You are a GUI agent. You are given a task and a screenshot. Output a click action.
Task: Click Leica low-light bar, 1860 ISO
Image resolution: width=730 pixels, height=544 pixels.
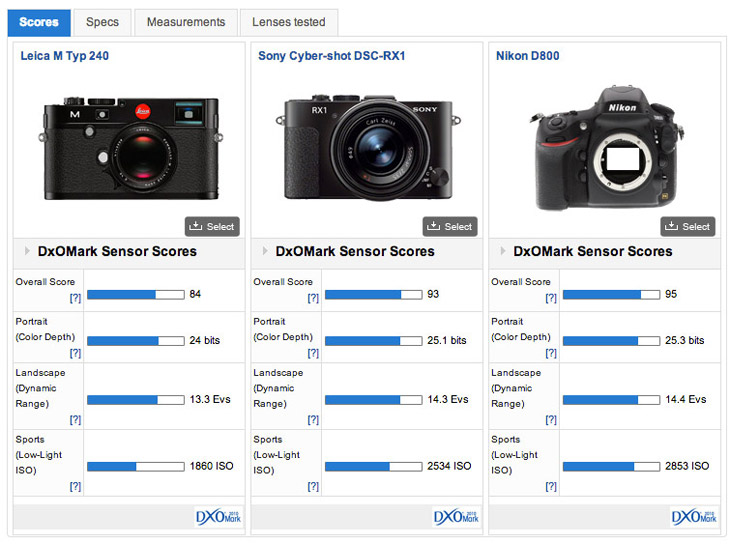point(136,467)
